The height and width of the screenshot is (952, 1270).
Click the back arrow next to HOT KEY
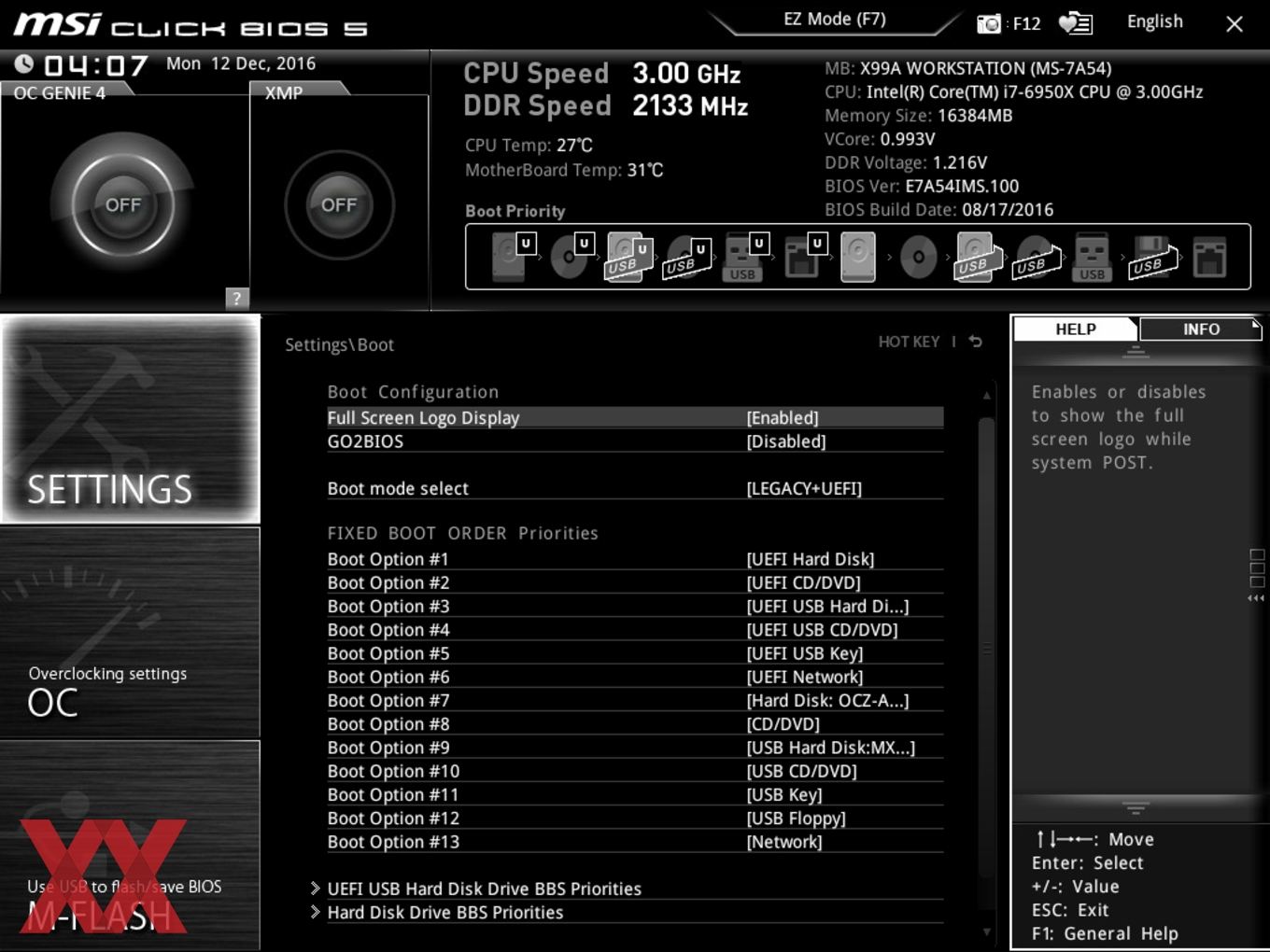click(x=976, y=342)
